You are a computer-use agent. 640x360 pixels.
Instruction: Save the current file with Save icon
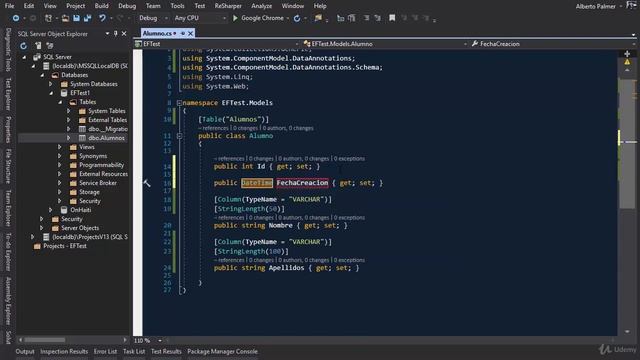[76, 18]
